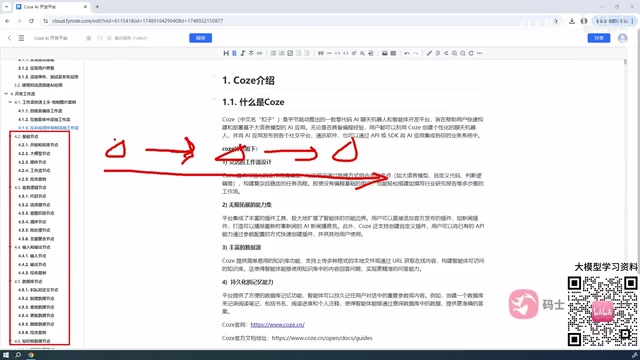Image resolution: width=640 pixels, height=360 pixels.
Task: Insert an unordered bullet list
Action: click(273, 53)
